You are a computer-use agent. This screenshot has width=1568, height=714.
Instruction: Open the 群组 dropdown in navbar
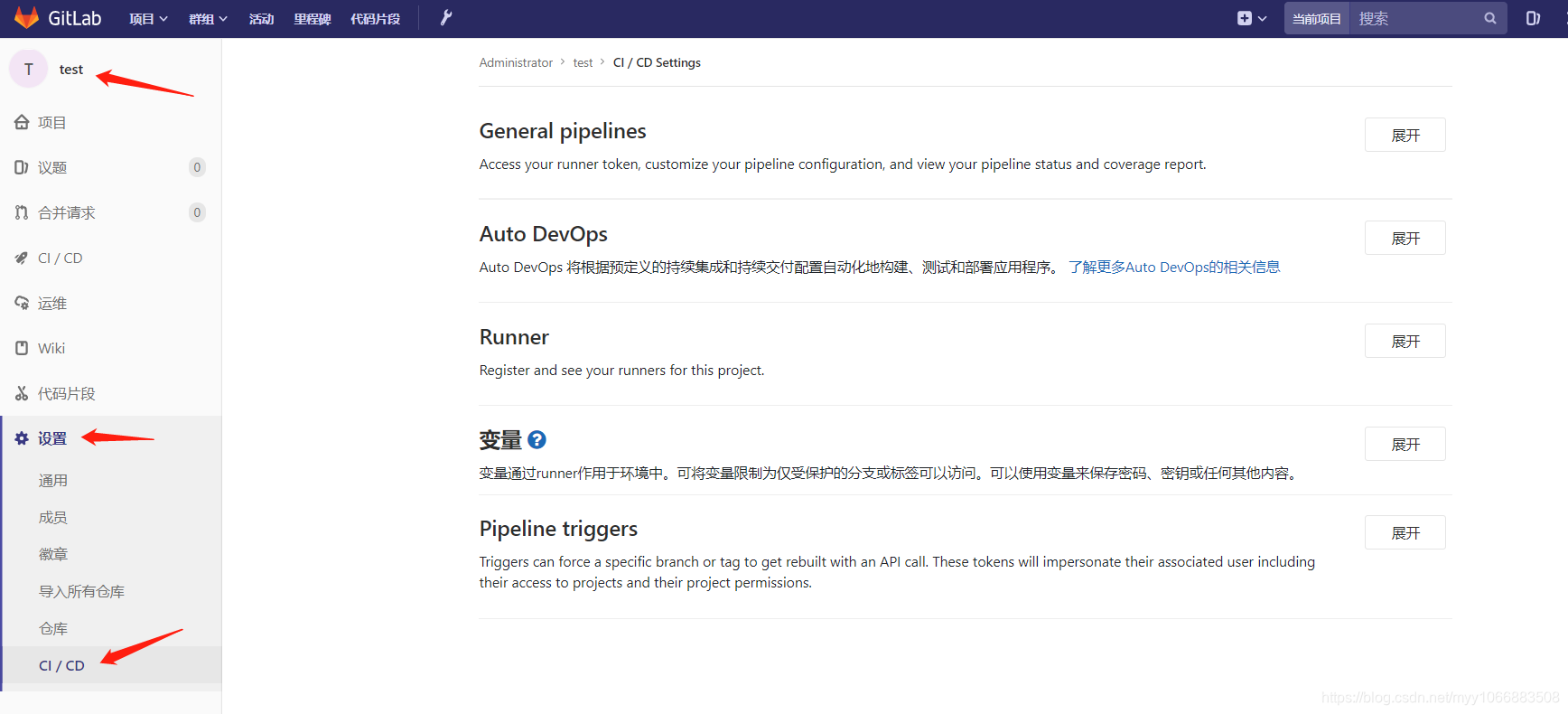coord(208,19)
